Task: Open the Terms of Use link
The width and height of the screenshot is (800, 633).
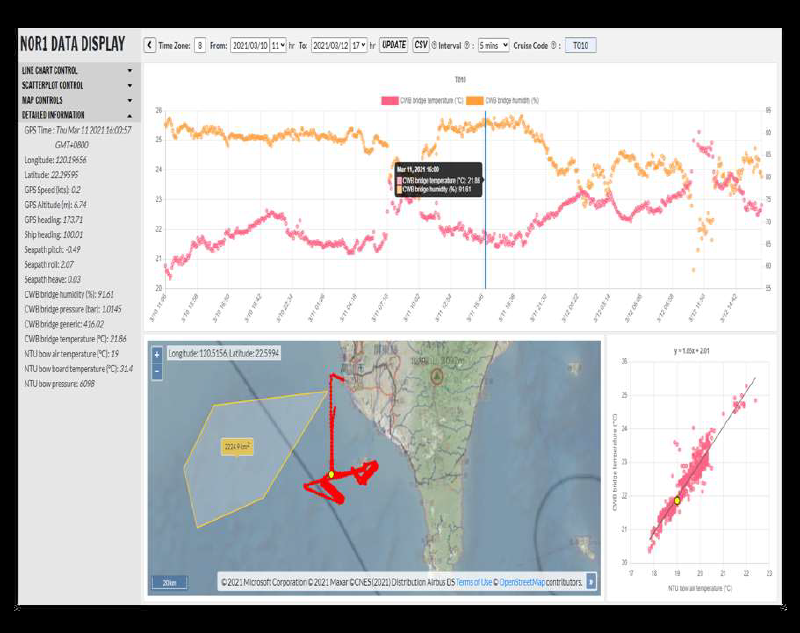Action: (x=474, y=582)
